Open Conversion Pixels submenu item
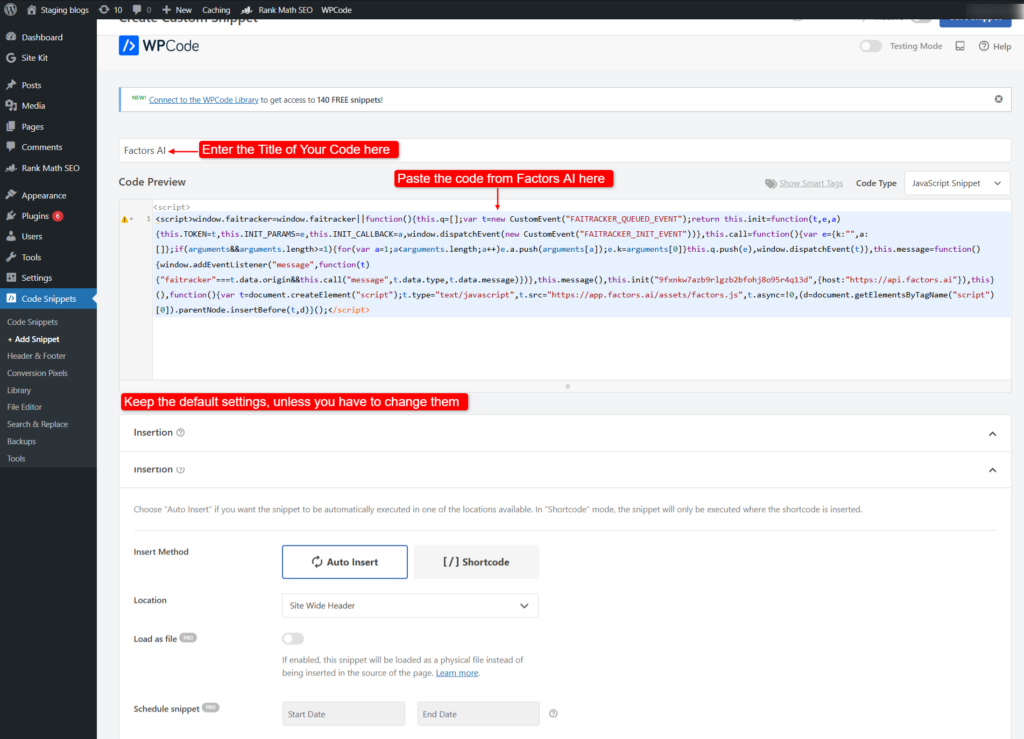1024x739 pixels. point(37,373)
